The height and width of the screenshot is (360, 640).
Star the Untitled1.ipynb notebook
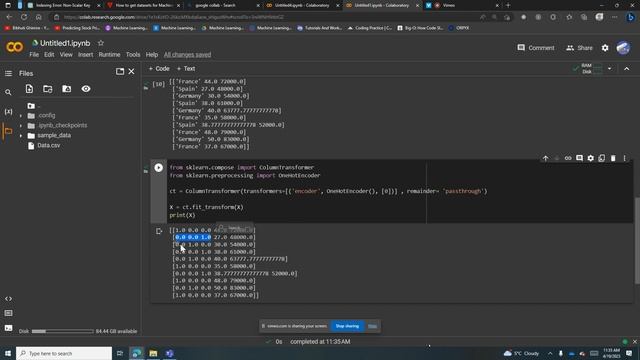(x=101, y=43)
